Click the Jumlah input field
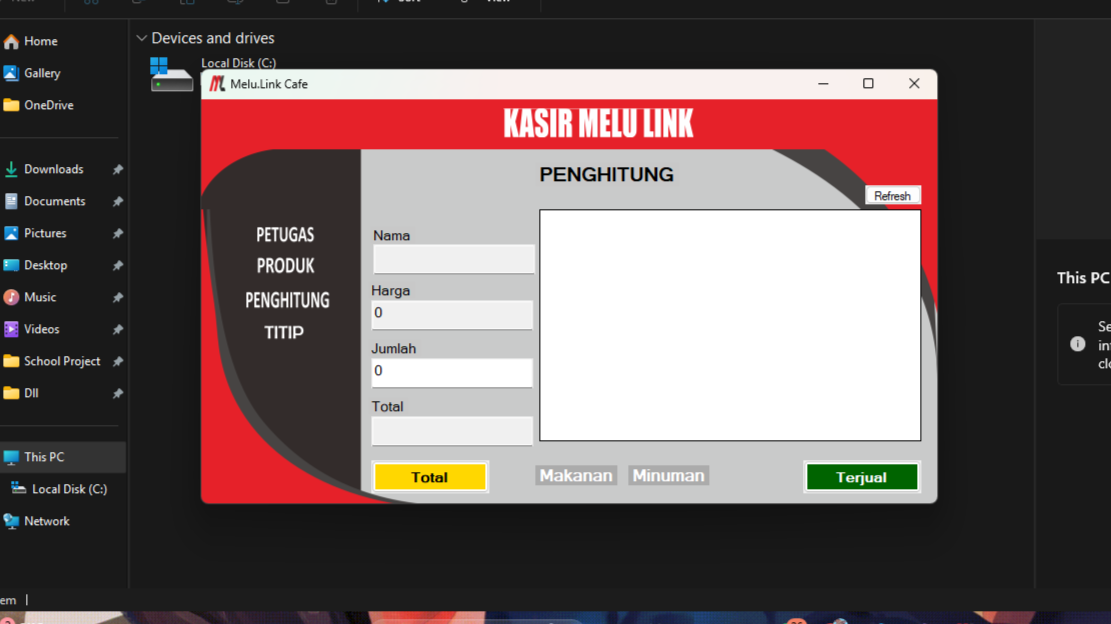This screenshot has width=1111, height=624. (x=452, y=372)
